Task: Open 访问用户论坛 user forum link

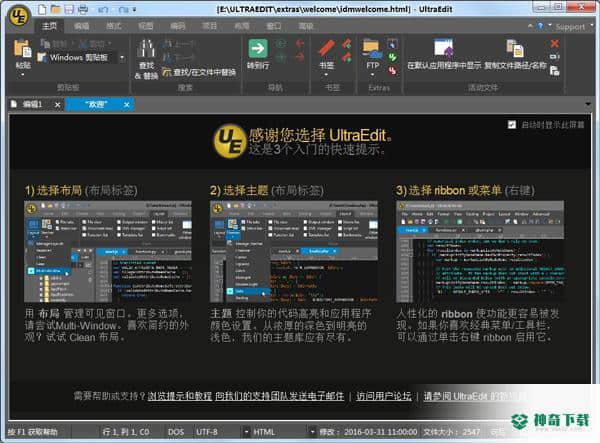Action: point(384,396)
